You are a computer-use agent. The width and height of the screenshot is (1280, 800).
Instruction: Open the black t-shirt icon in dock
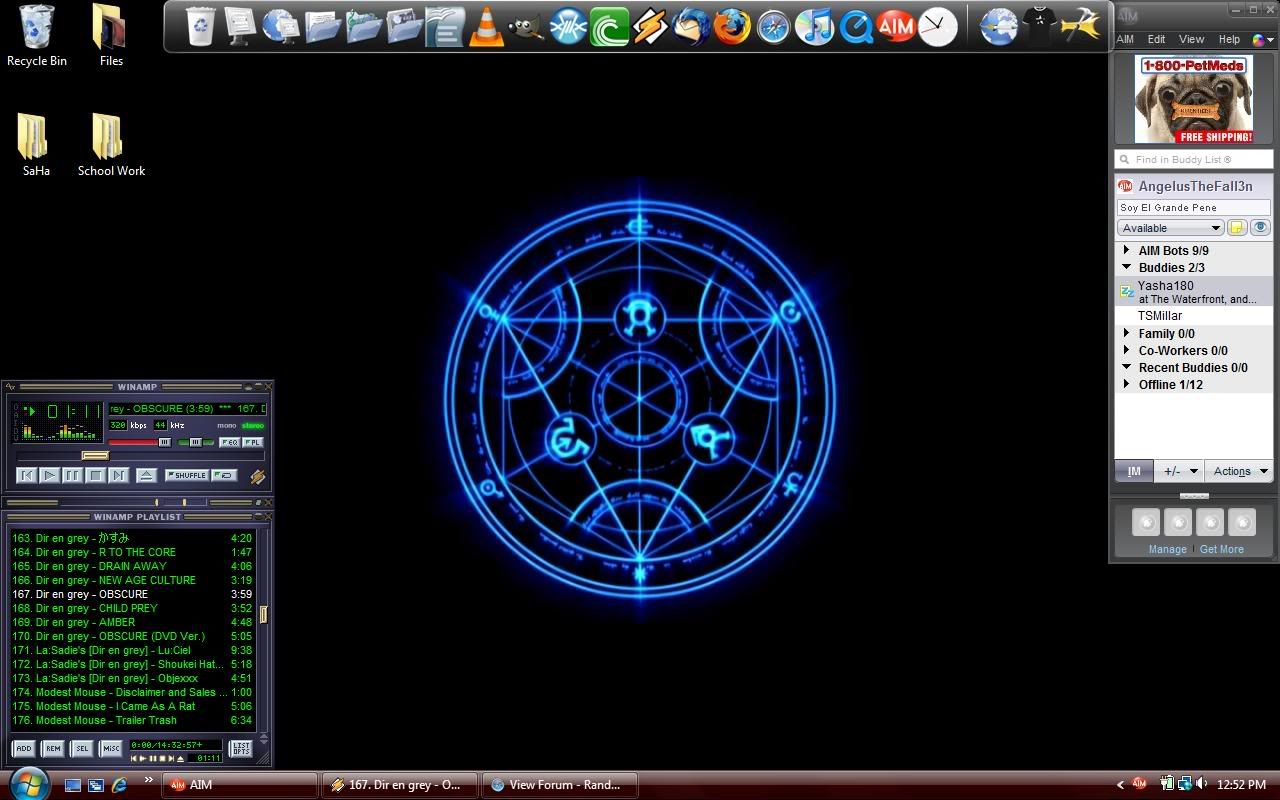pyautogui.click(x=1040, y=25)
